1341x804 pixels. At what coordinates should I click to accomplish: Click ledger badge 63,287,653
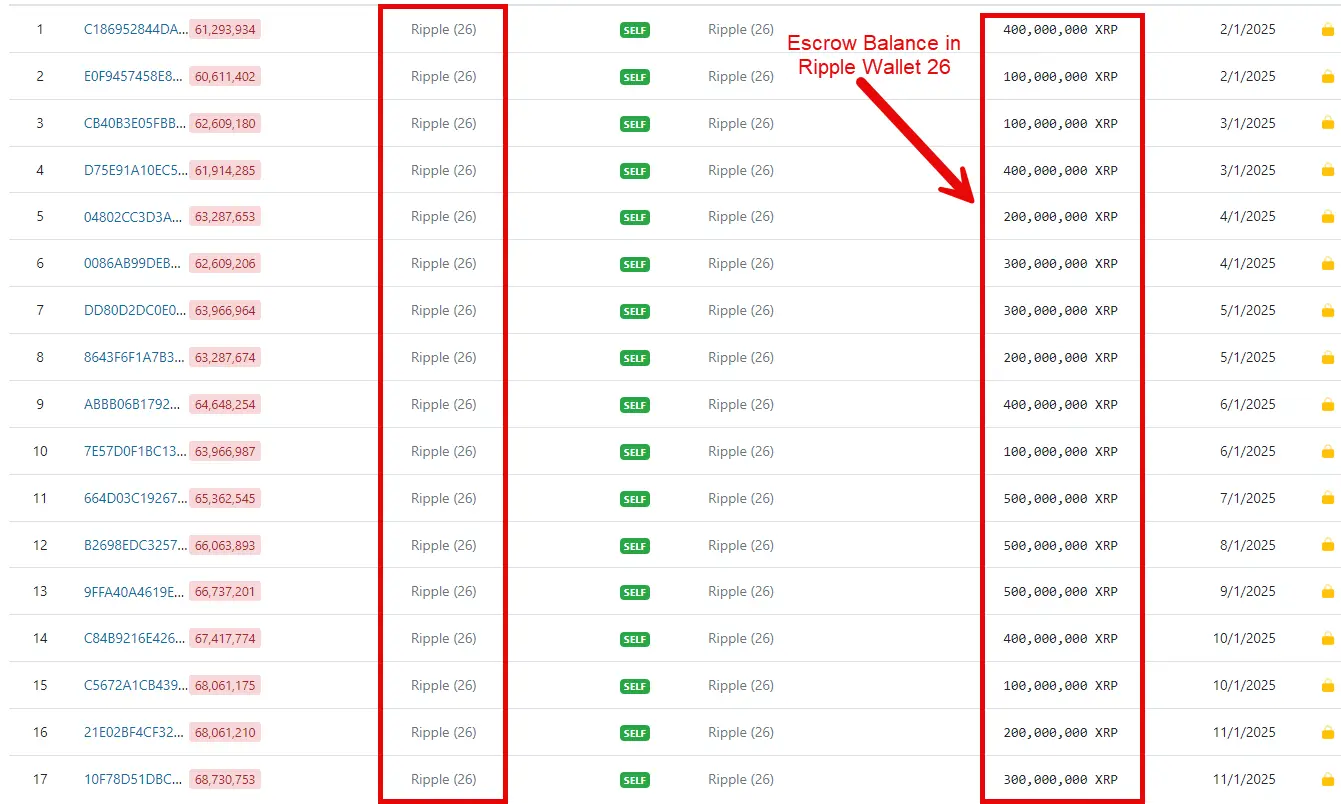pos(225,217)
